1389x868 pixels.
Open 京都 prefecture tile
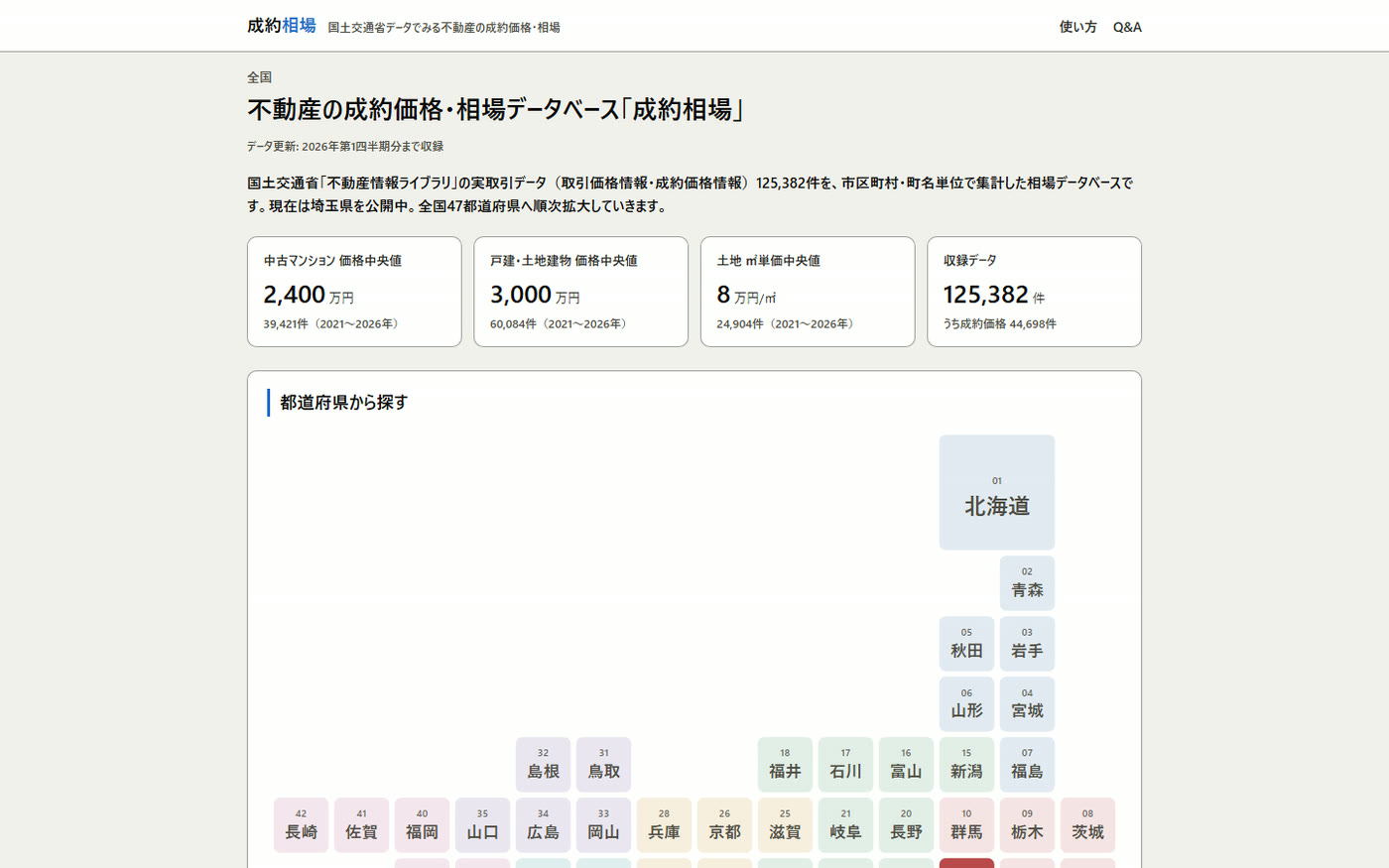[724, 825]
